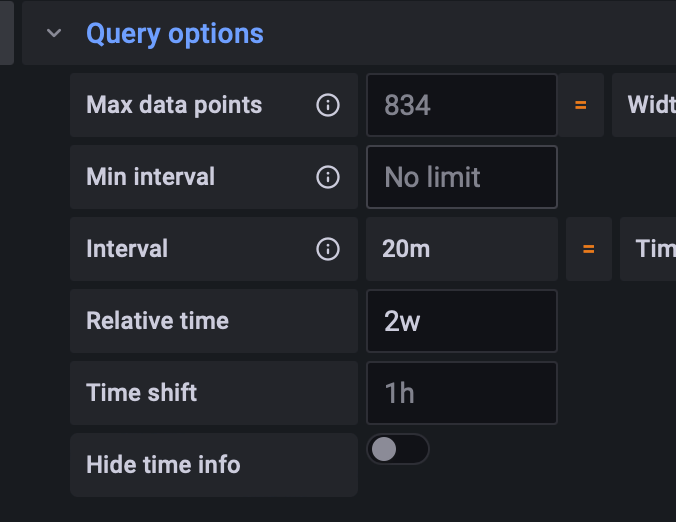Click the 20m computed interval value

click(406, 249)
